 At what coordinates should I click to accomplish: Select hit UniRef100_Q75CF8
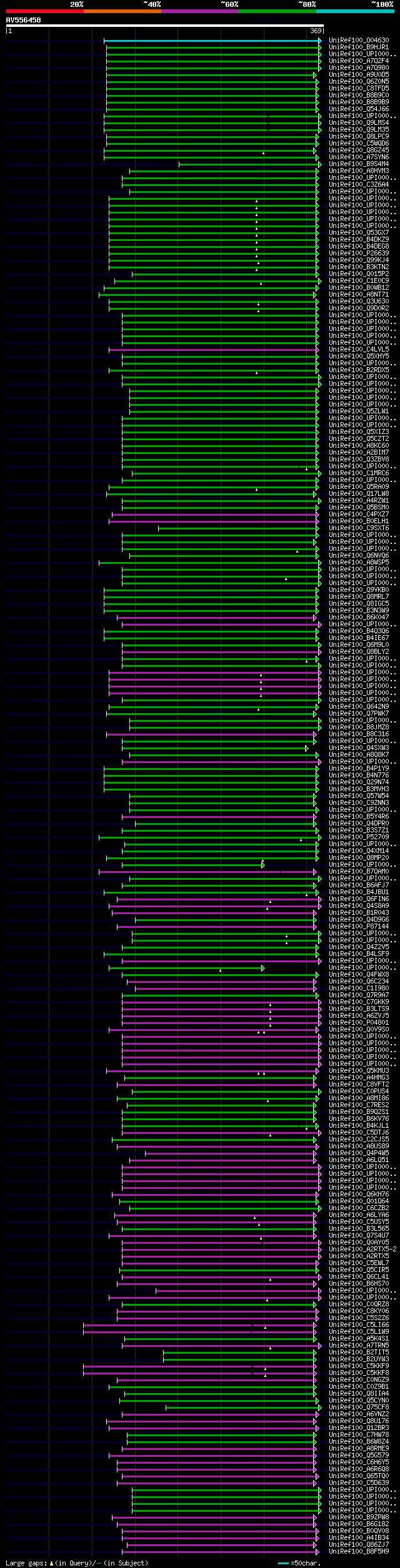(359, 1408)
